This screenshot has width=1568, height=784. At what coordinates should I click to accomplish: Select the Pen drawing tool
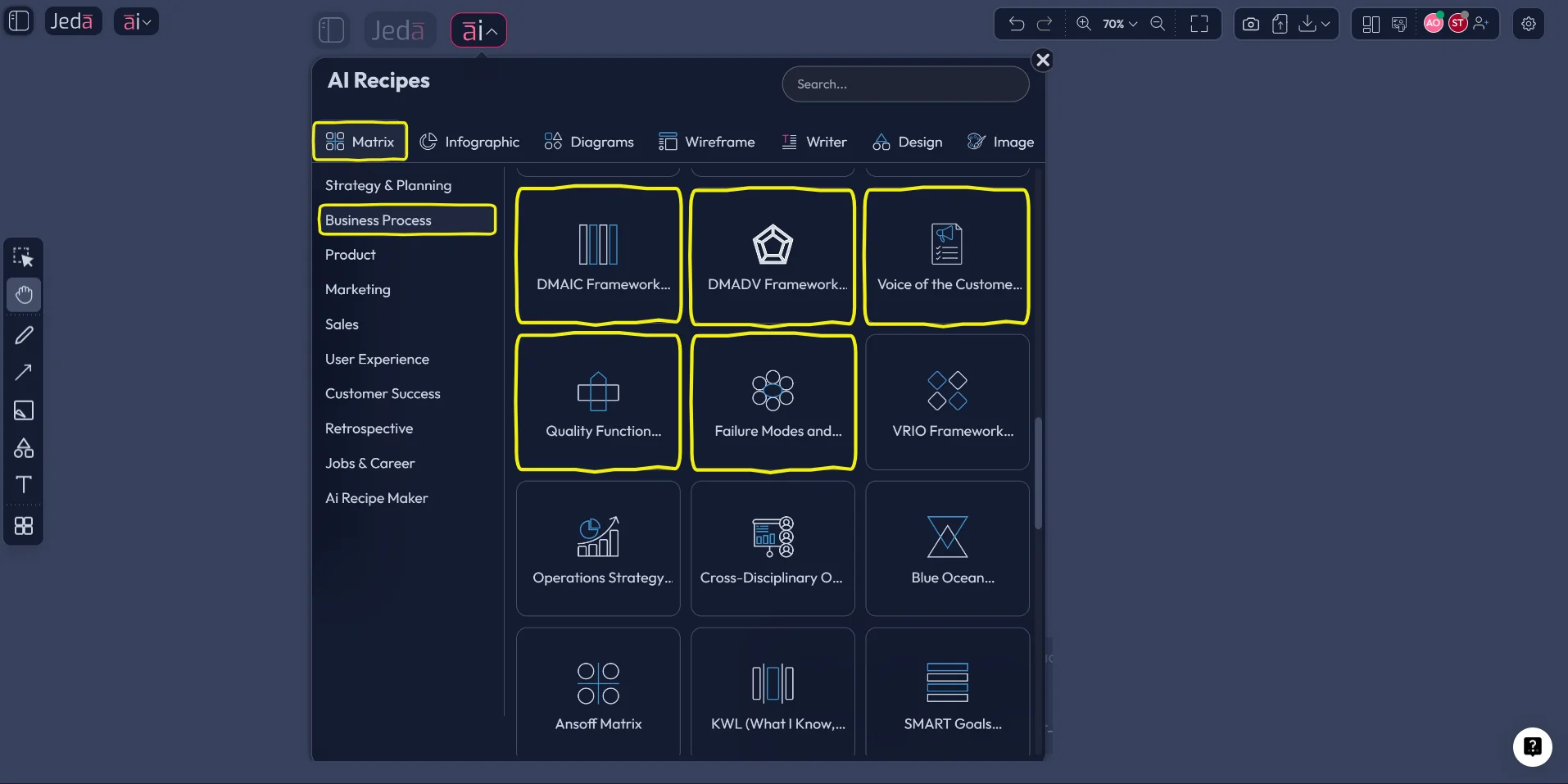pos(24,335)
